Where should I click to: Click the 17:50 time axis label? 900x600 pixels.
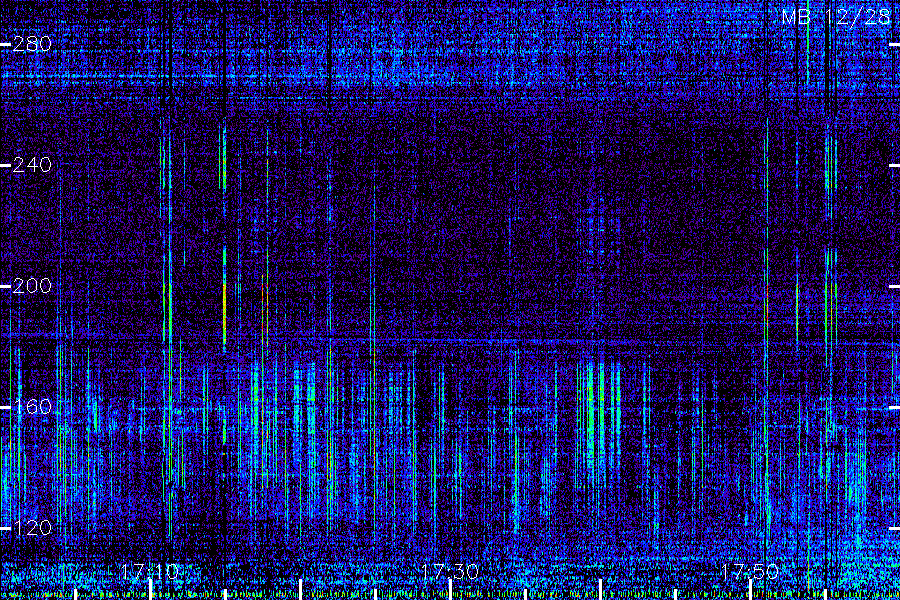pyautogui.click(x=750, y=571)
